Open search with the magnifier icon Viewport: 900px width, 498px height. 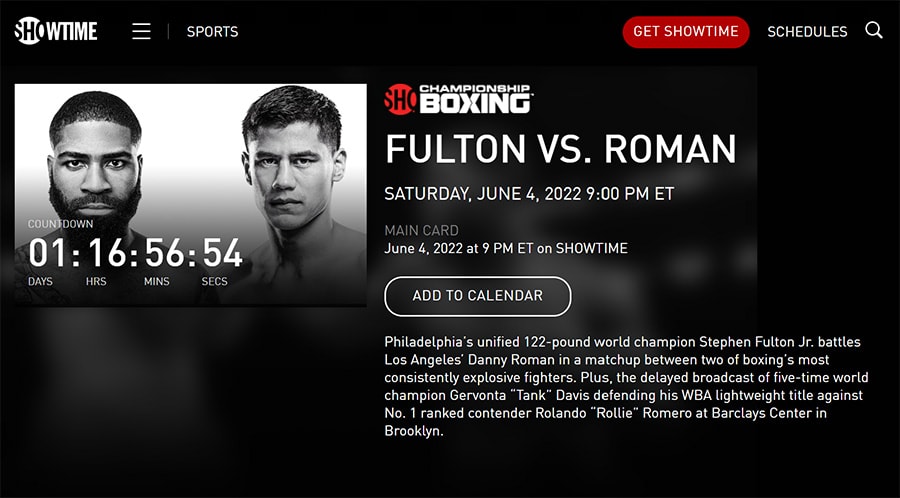(874, 30)
